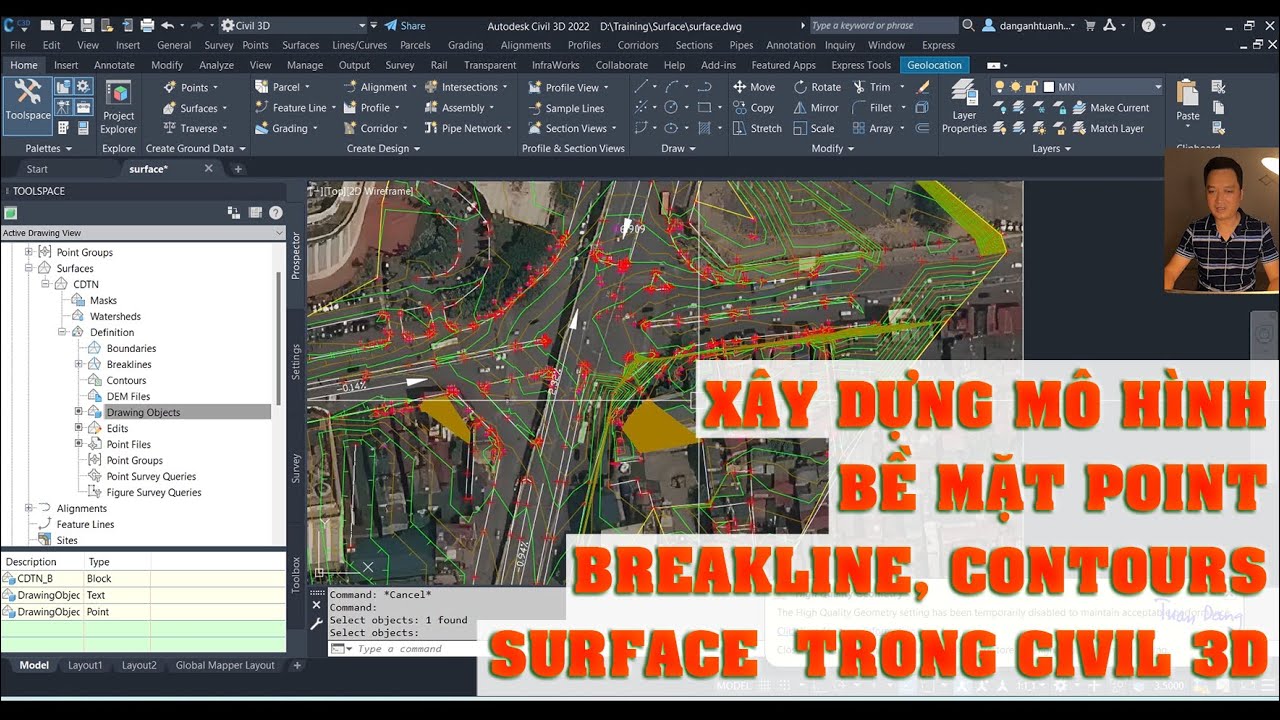Select Contours in tree
Viewport: 1280px width, 720px height.
click(x=126, y=380)
